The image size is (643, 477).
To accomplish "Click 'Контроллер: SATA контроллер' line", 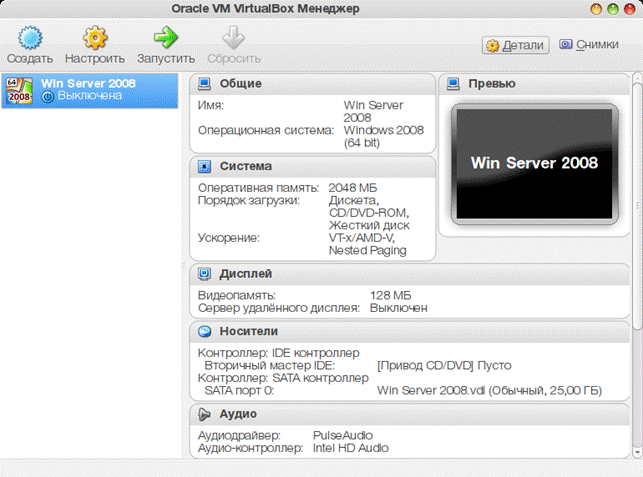I will 283,378.
